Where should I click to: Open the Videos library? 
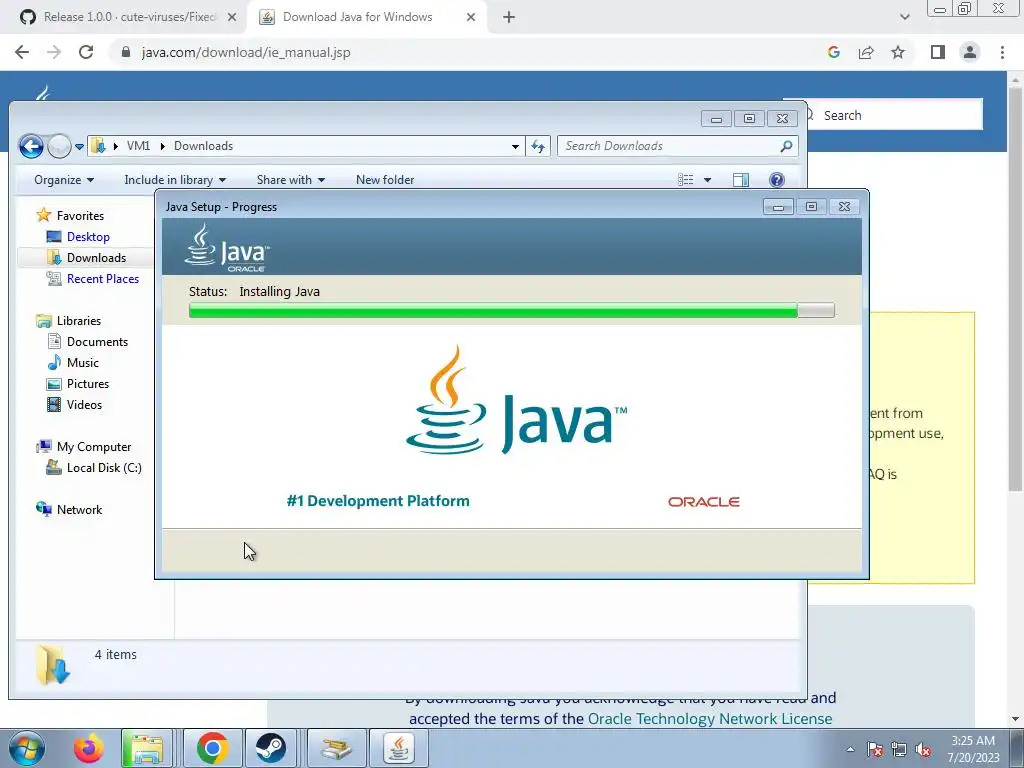click(x=84, y=404)
